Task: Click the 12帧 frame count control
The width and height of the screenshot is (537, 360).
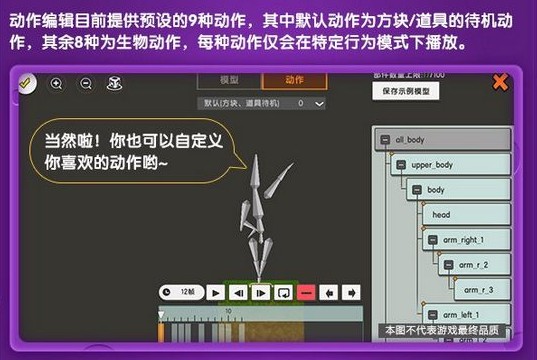Action: (182, 292)
